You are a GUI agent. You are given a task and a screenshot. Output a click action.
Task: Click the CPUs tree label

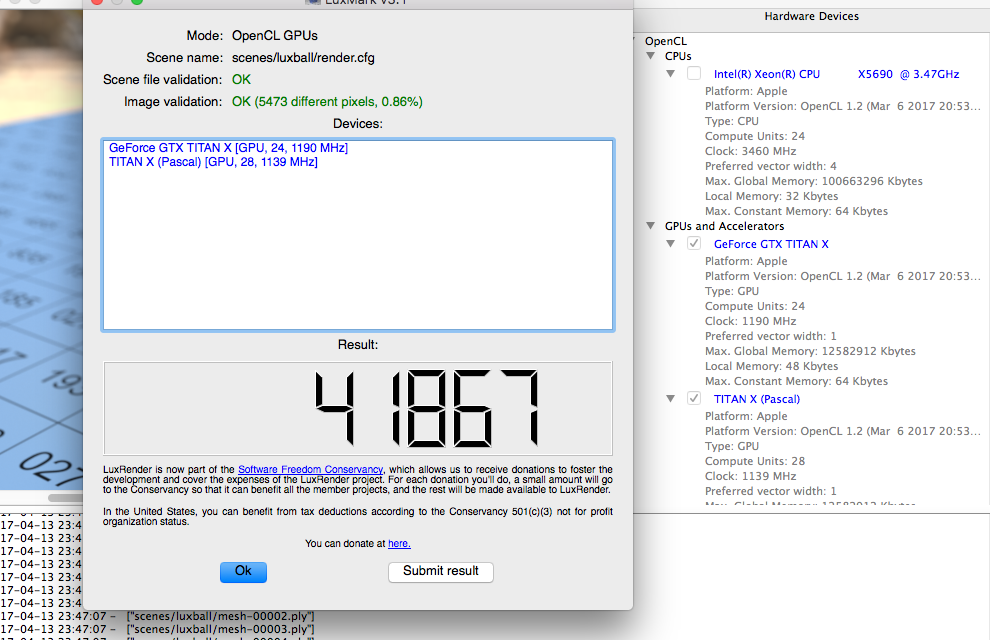coord(678,56)
